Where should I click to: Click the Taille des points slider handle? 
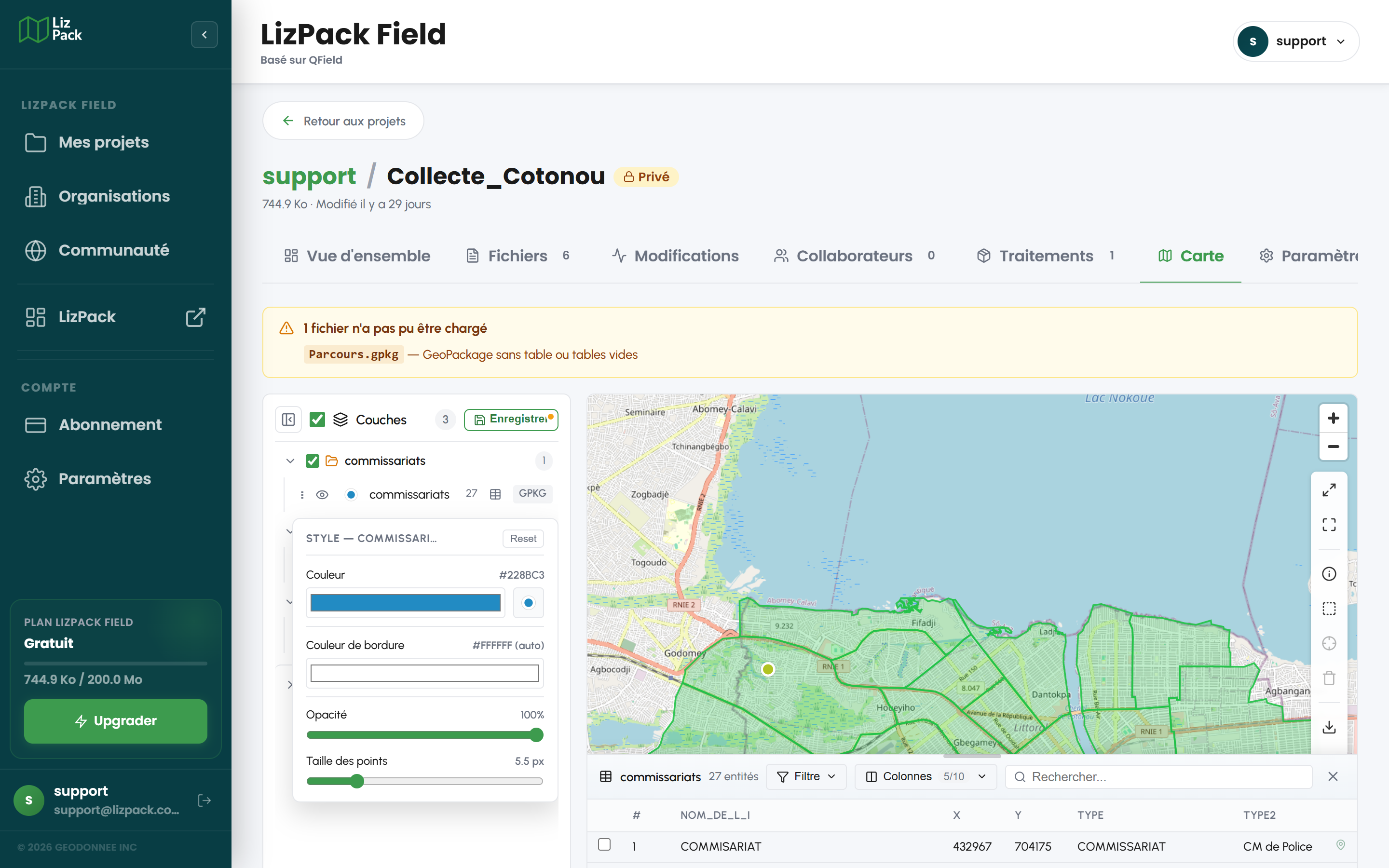pyautogui.click(x=357, y=781)
